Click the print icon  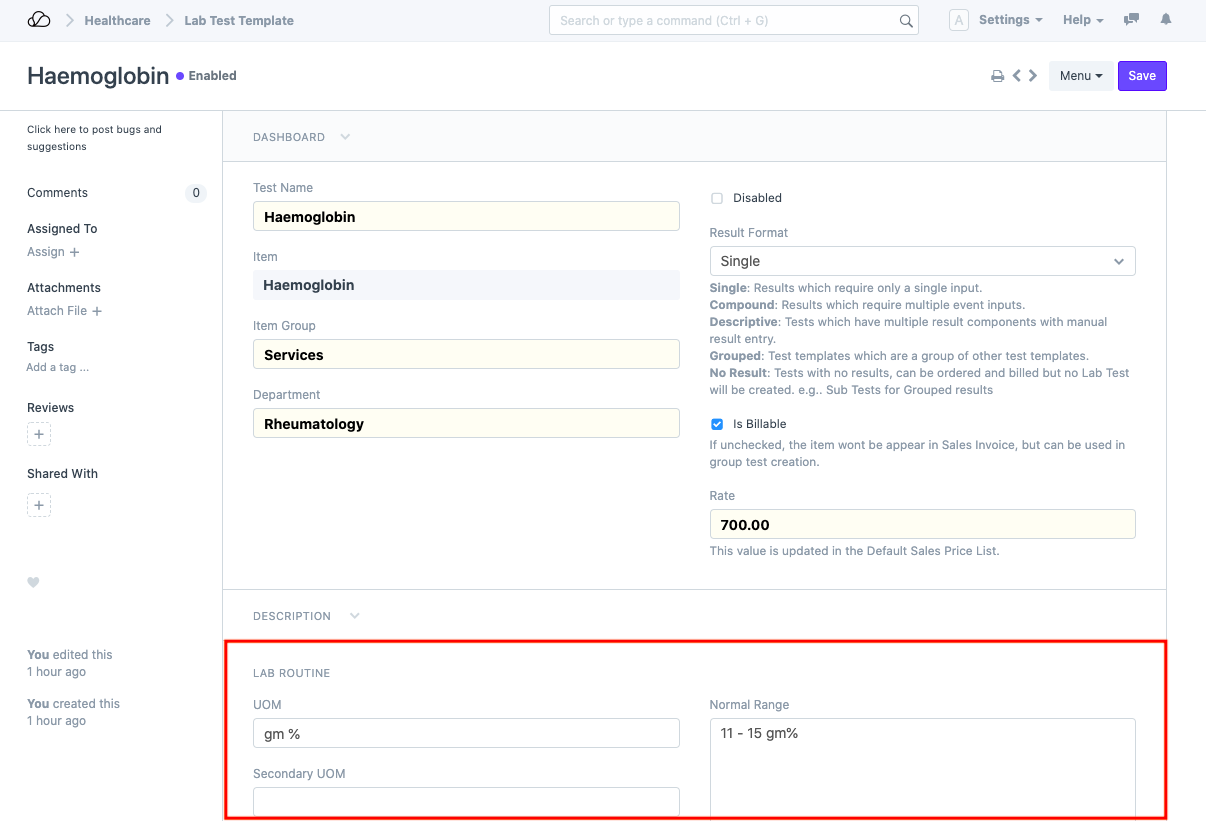(997, 76)
